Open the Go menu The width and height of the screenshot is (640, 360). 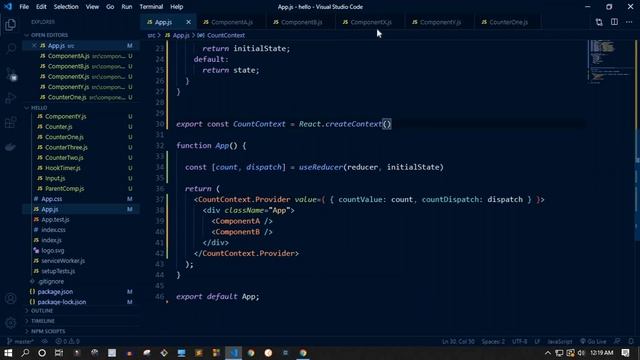coord(110,7)
